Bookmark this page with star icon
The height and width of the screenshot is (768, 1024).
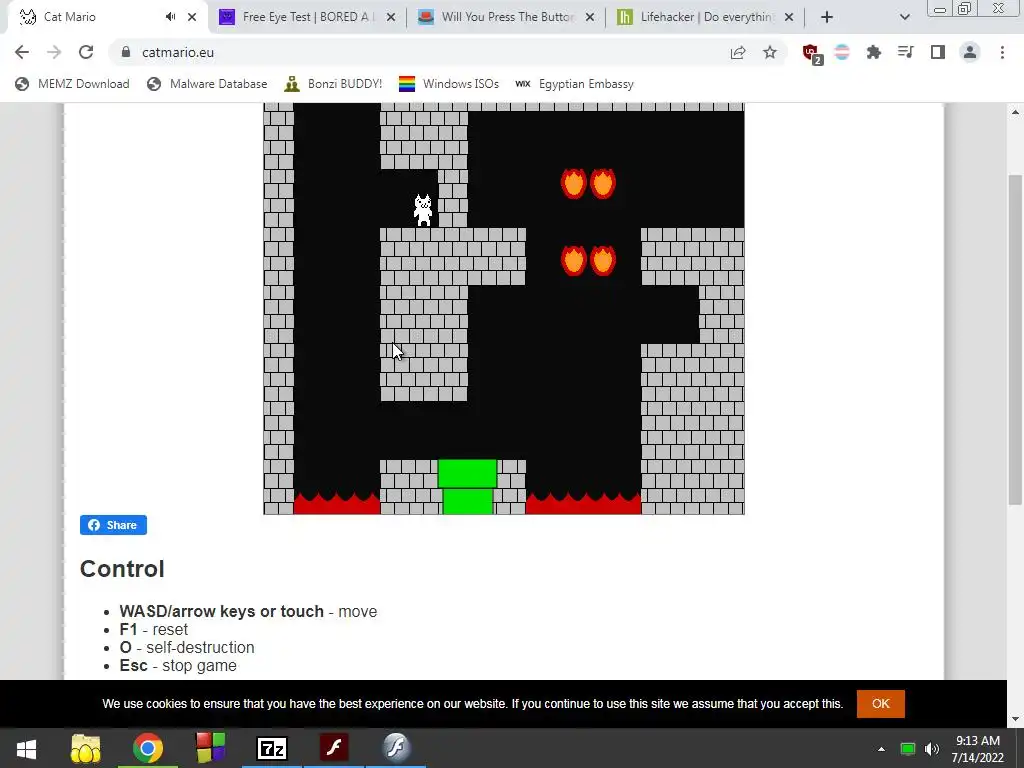[x=770, y=52]
